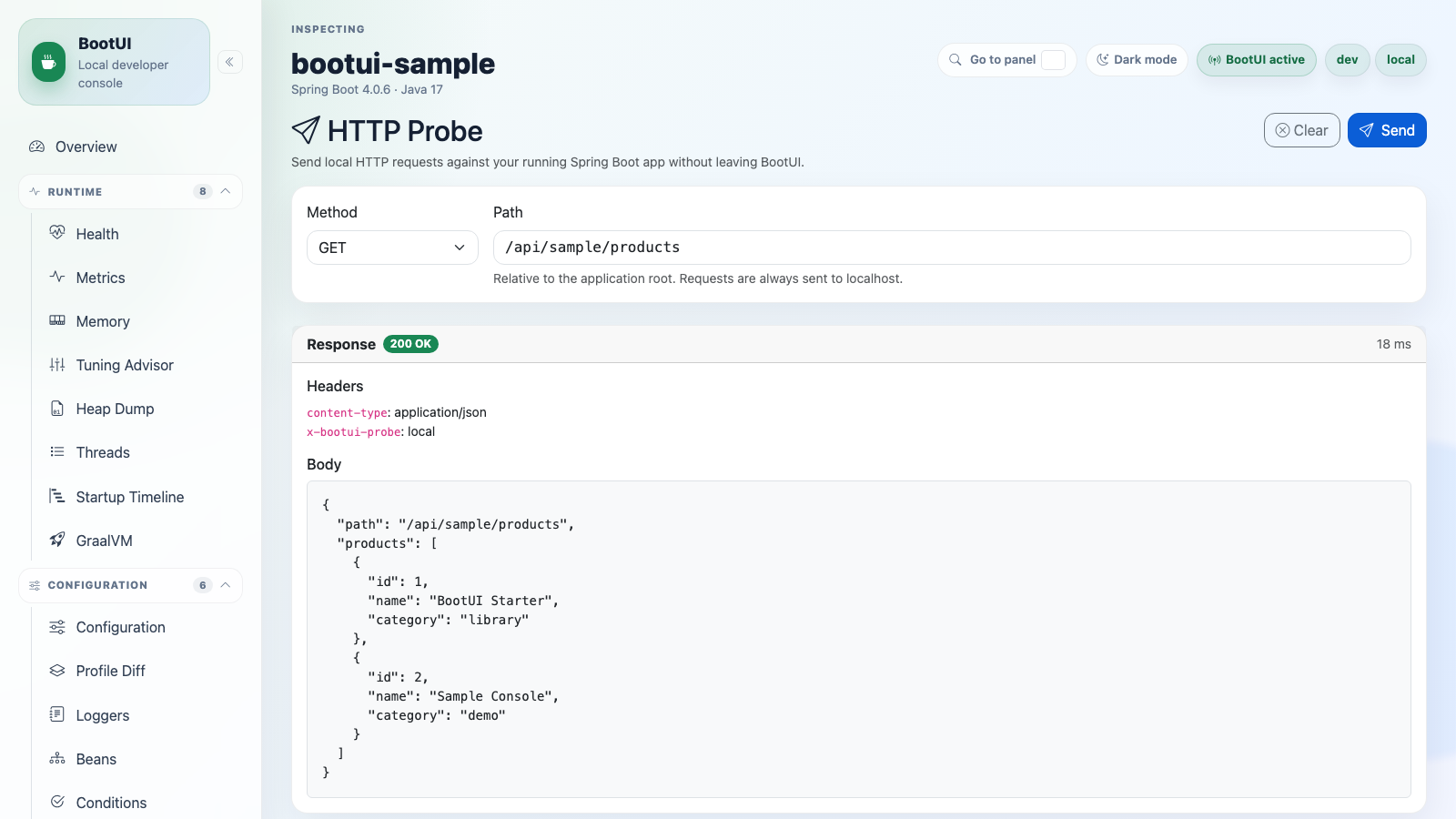Click the local profile badge
The image size is (1456, 819).
coord(1400,60)
